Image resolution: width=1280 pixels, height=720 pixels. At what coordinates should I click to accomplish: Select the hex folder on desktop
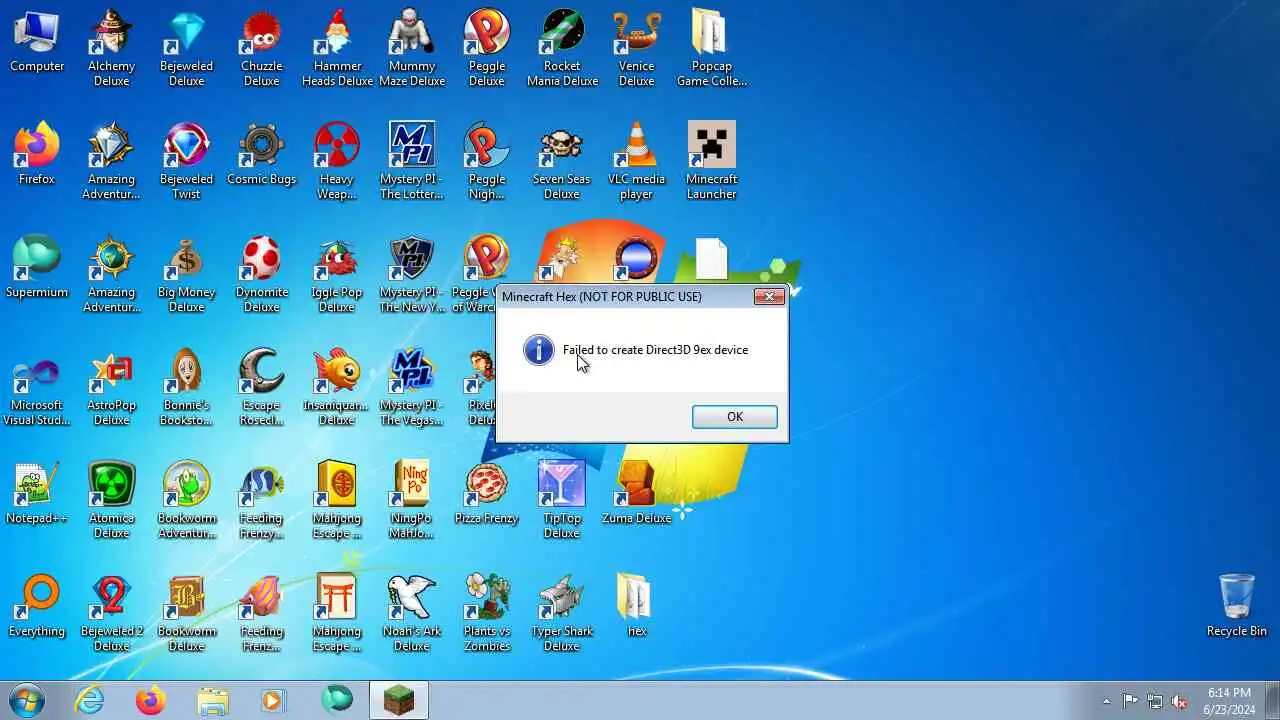click(637, 607)
